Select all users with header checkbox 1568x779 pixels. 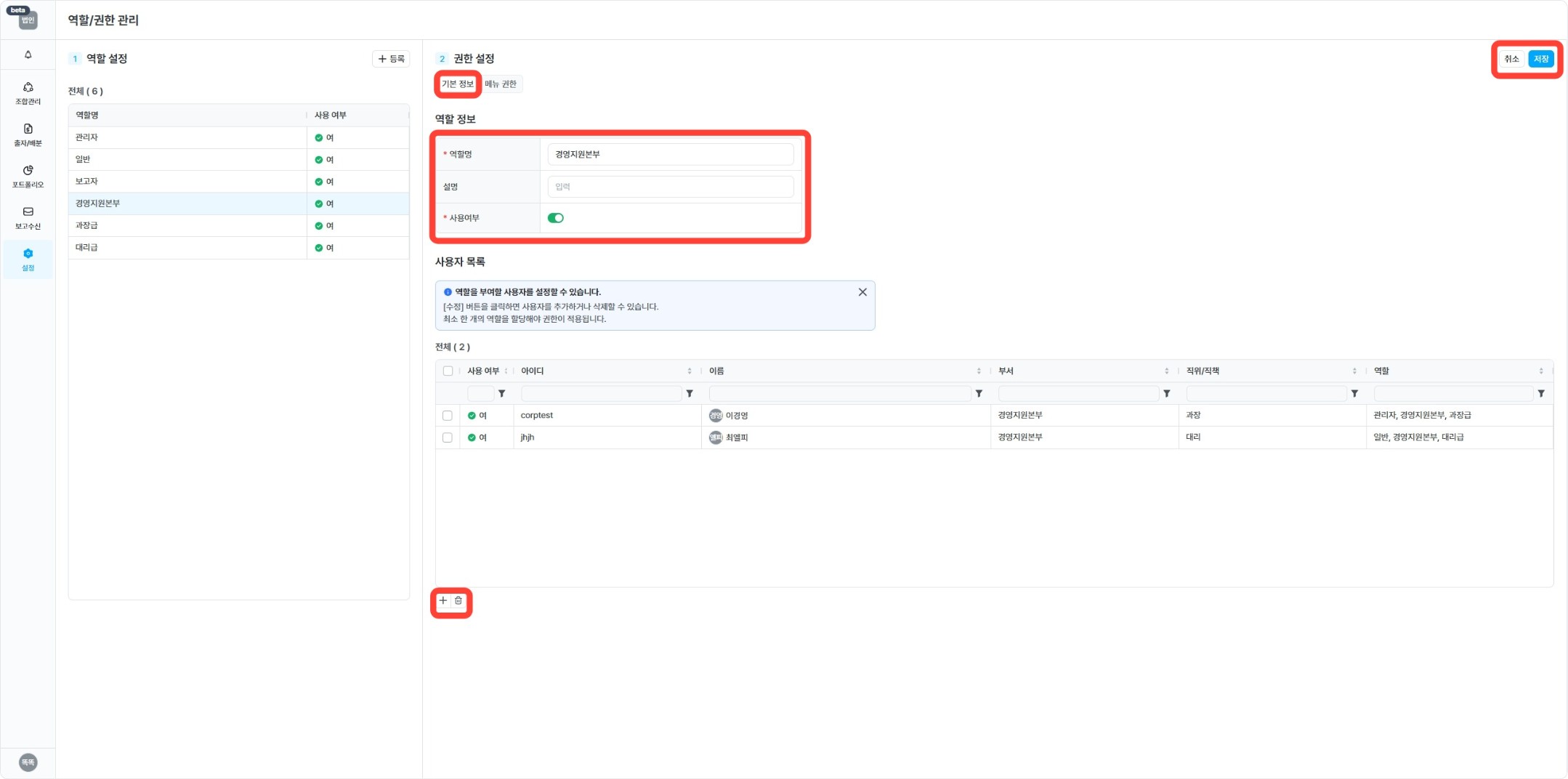[x=448, y=371]
